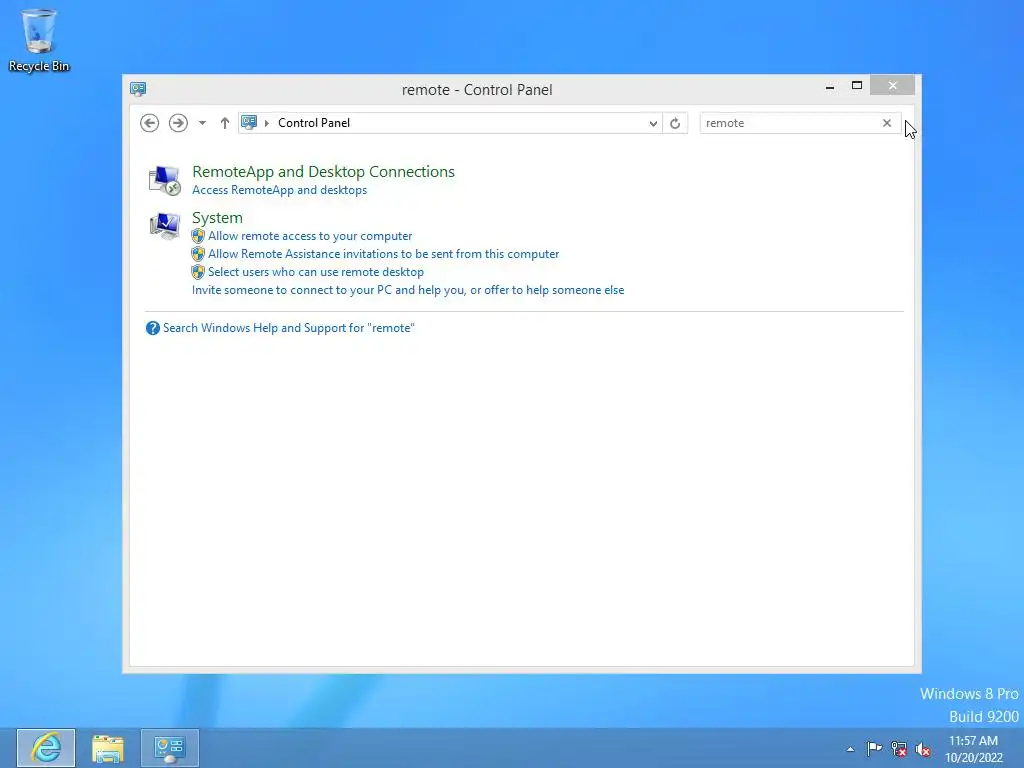The image size is (1024, 768).
Task: Click the RemoteApp and Desktop Connections icon
Action: coord(165,180)
